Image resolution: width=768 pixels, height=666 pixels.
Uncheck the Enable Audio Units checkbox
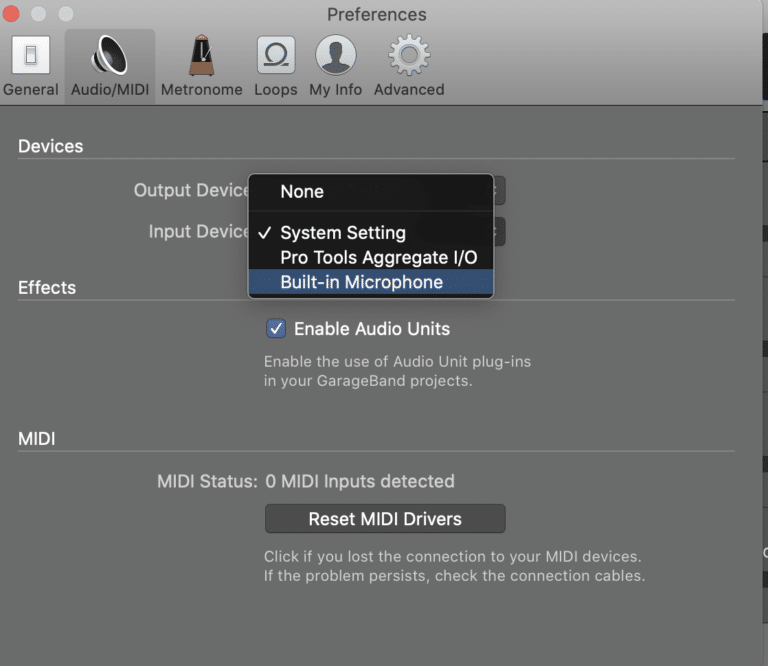[276, 329]
